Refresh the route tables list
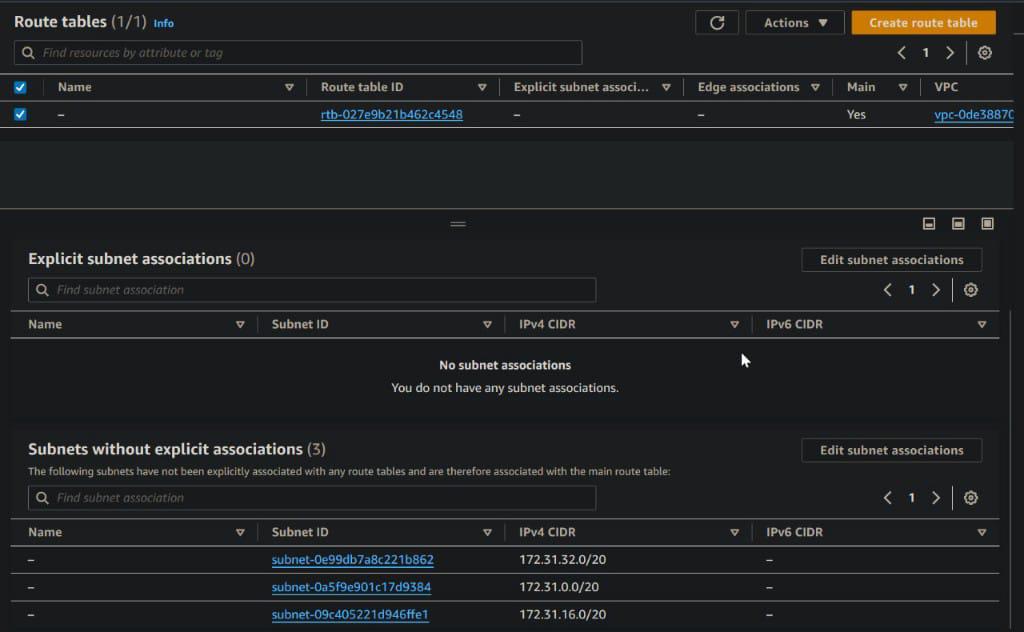The image size is (1024, 632). point(716,23)
